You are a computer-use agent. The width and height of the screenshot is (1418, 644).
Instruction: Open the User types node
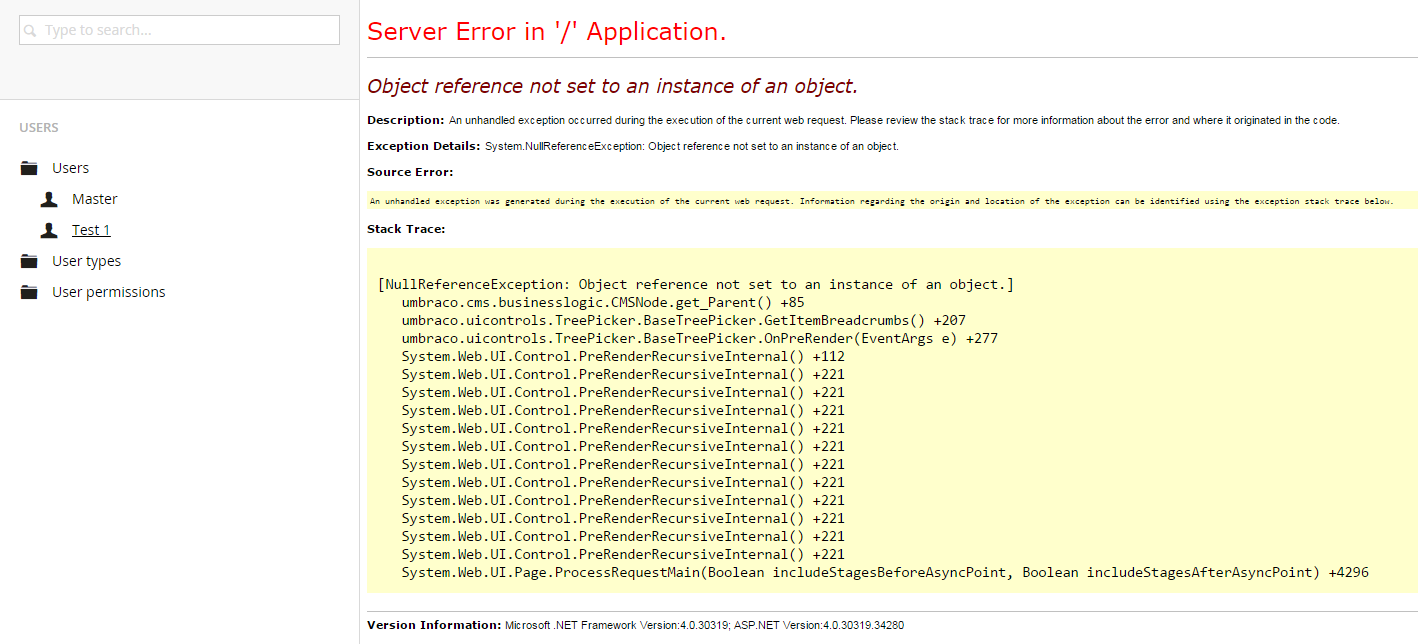[87, 261]
